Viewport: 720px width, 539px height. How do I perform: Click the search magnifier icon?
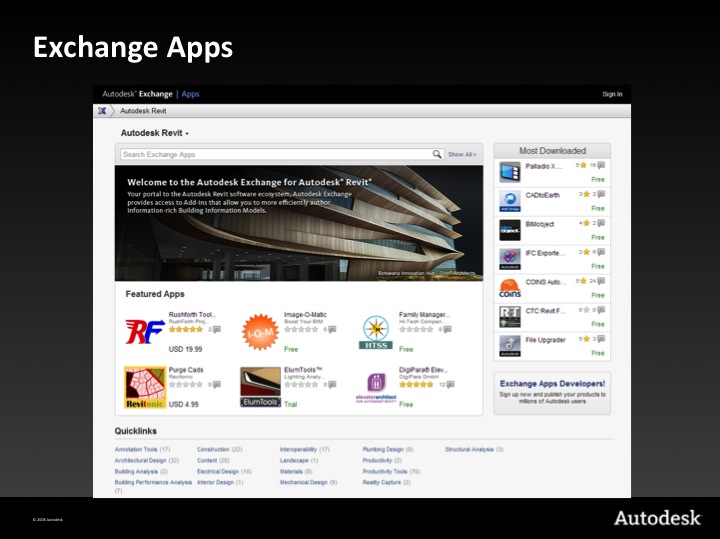(x=437, y=154)
